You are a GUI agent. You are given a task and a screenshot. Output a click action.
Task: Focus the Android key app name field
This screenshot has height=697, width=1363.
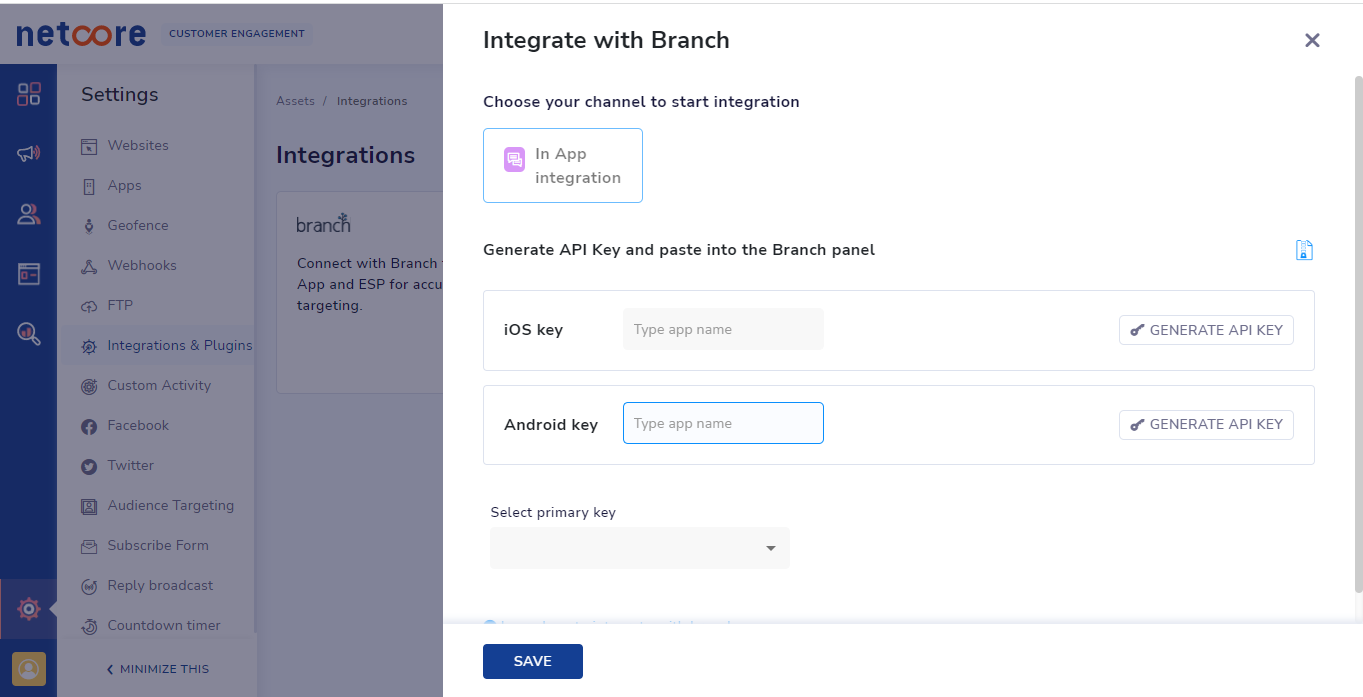click(722, 423)
